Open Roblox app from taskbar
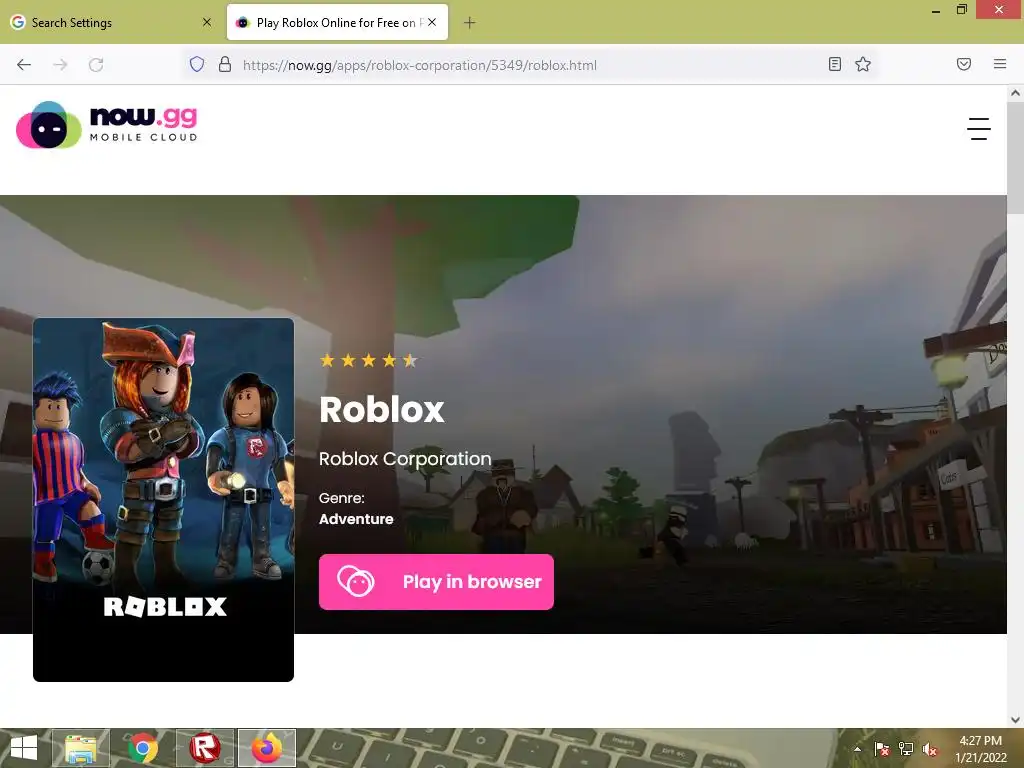Screen dimensions: 1024x768 click(204, 748)
